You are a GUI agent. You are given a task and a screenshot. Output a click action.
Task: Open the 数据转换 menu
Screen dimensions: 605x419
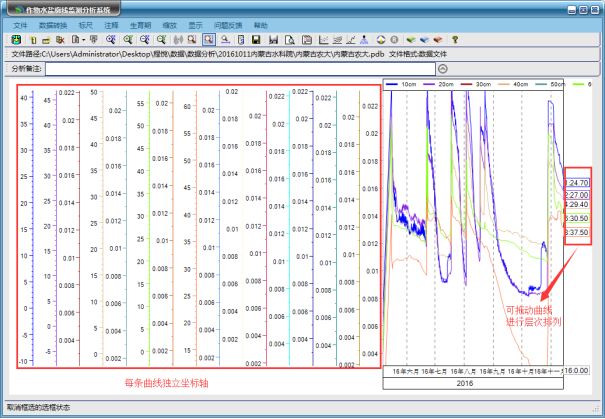coord(53,25)
